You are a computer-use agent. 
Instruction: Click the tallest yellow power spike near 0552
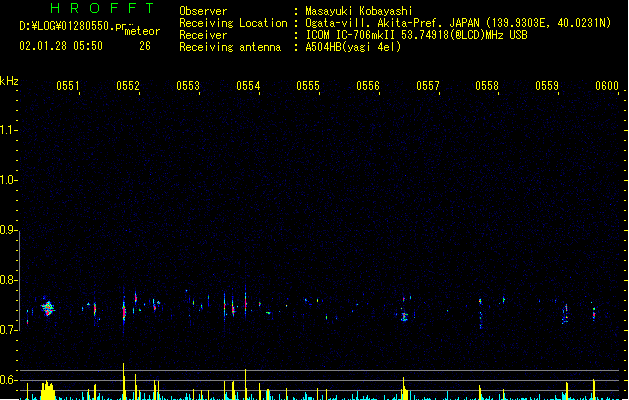124,381
